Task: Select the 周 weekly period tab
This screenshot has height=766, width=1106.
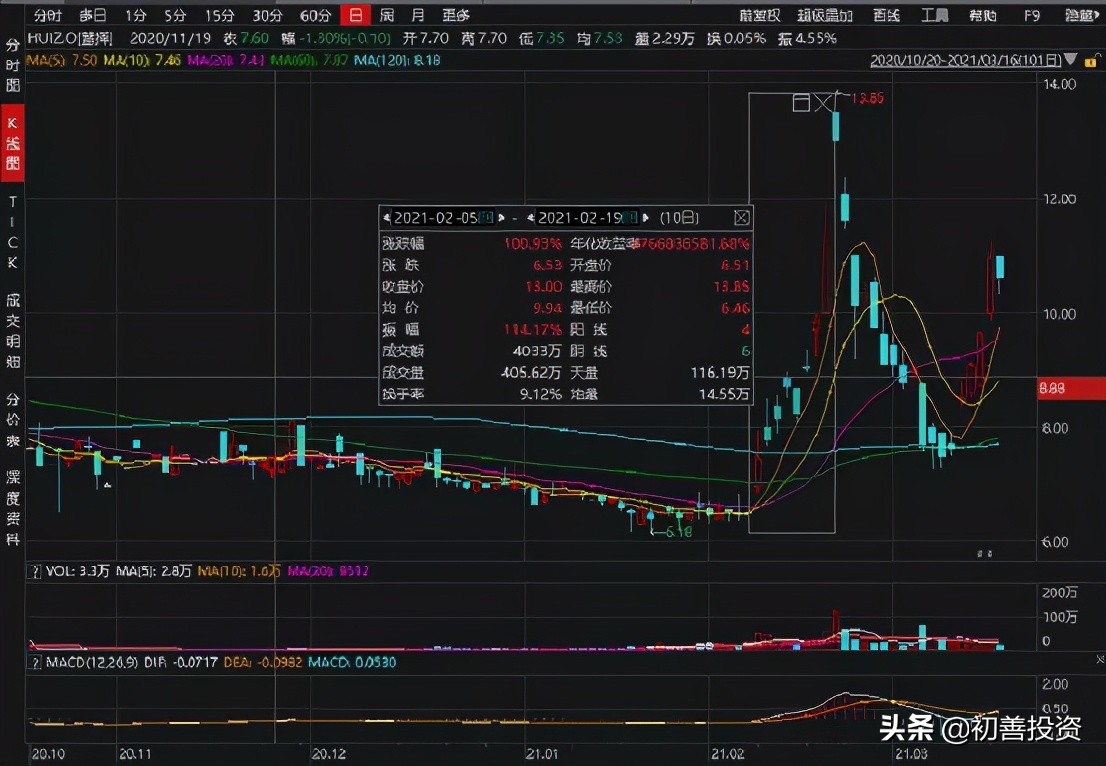Action: pyautogui.click(x=386, y=15)
